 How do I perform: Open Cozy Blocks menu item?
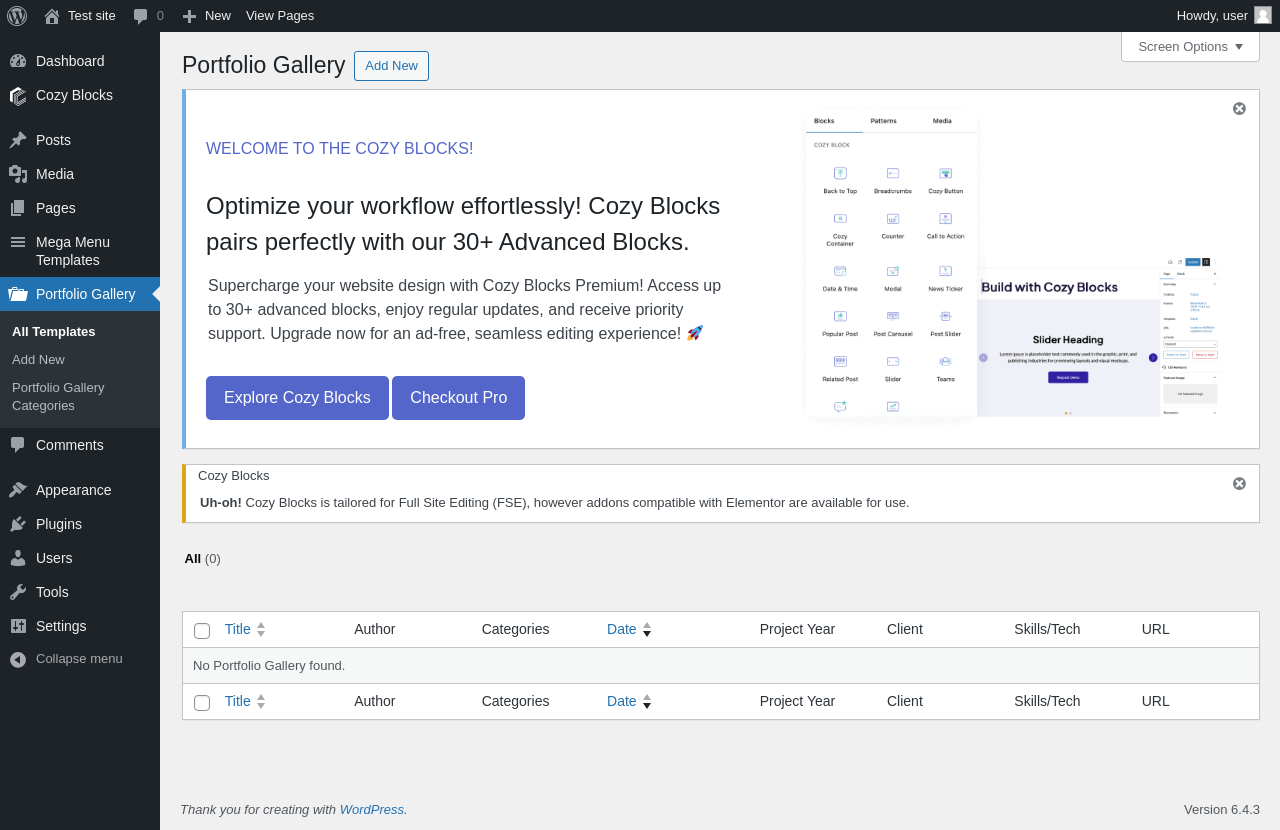[80, 95]
